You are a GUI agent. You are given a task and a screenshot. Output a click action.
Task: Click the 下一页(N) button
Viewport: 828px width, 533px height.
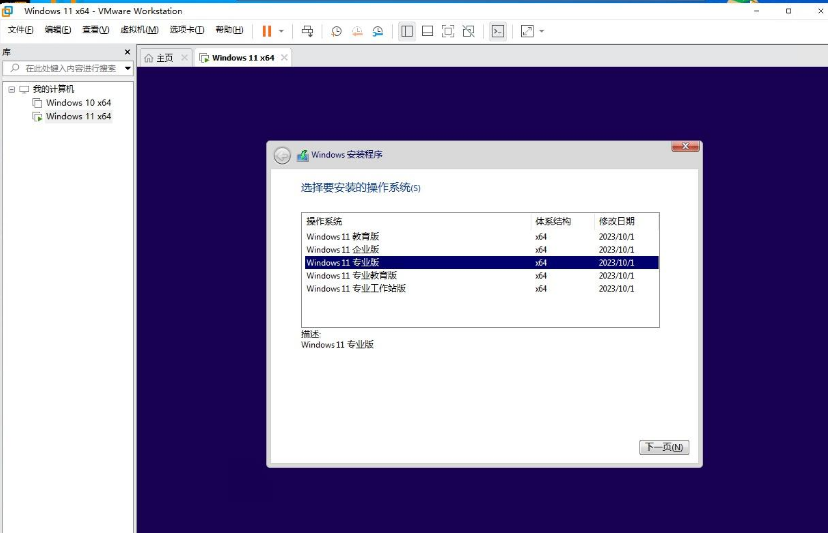(x=664, y=447)
